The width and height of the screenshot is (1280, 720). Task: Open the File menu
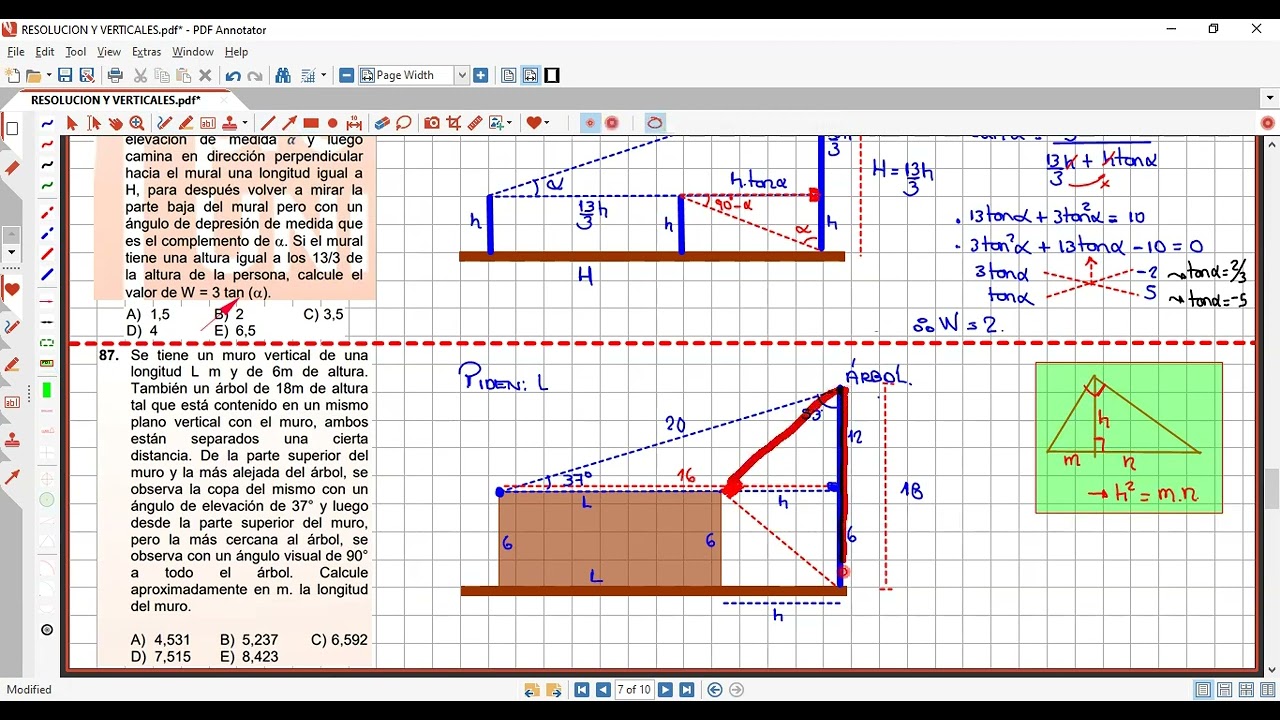tap(15, 52)
